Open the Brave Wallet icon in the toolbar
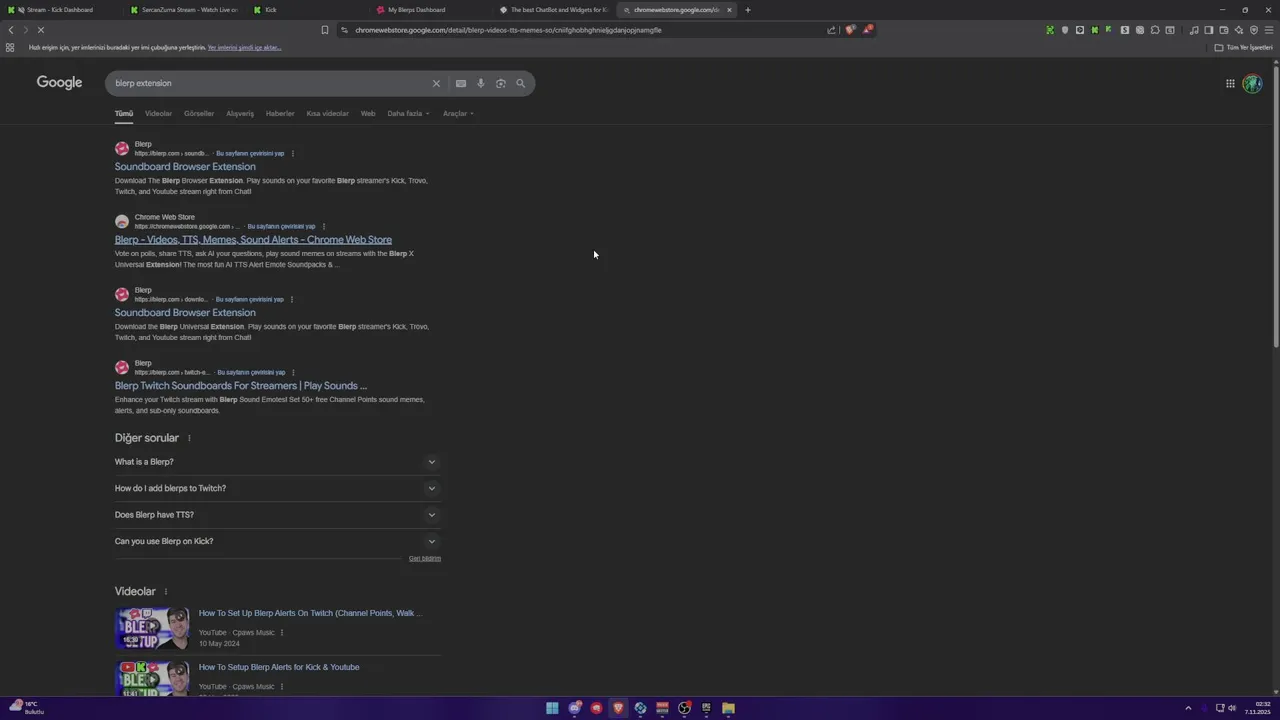 point(1224,30)
